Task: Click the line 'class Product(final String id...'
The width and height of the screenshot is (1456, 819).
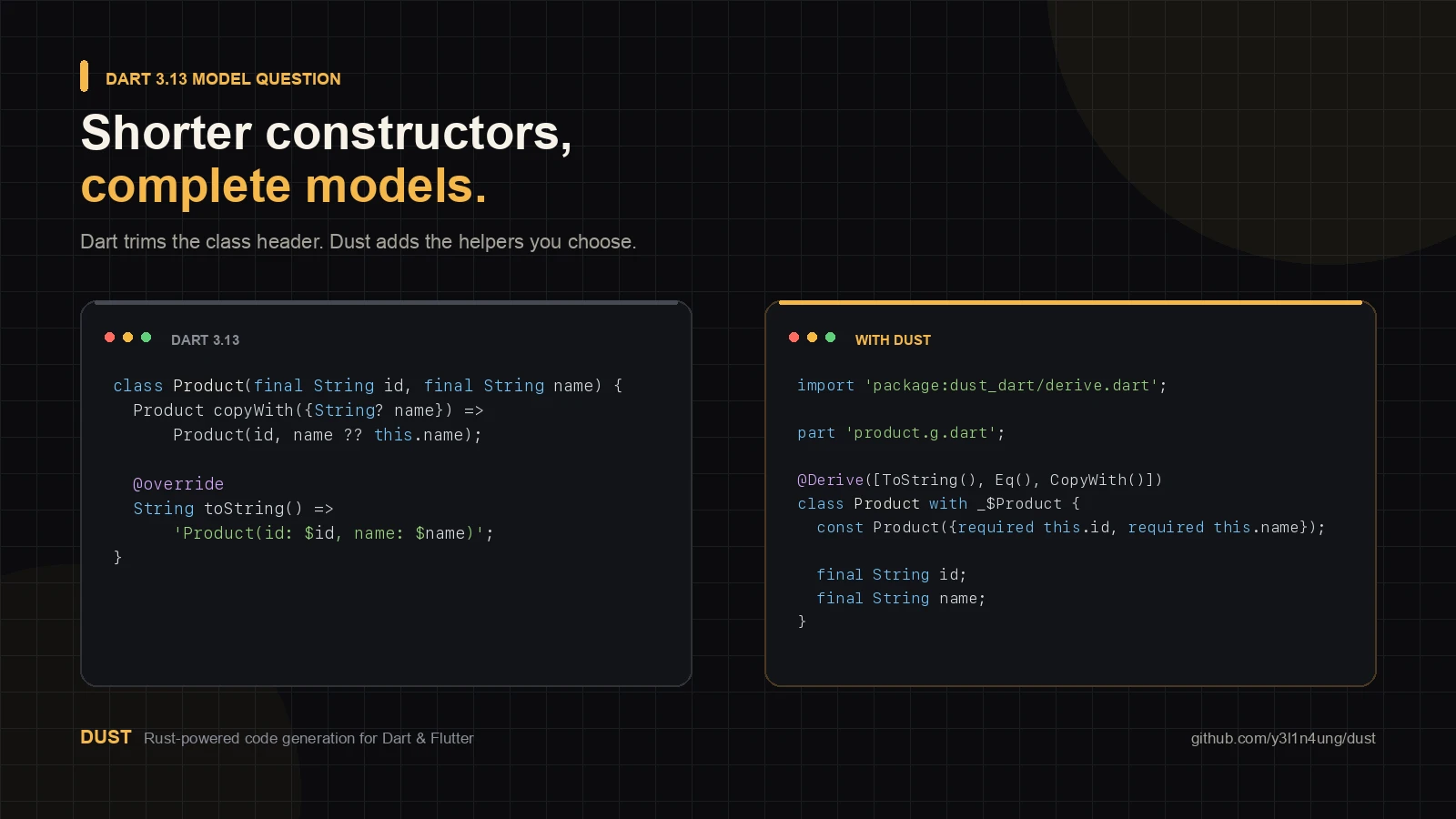Action: (368, 386)
